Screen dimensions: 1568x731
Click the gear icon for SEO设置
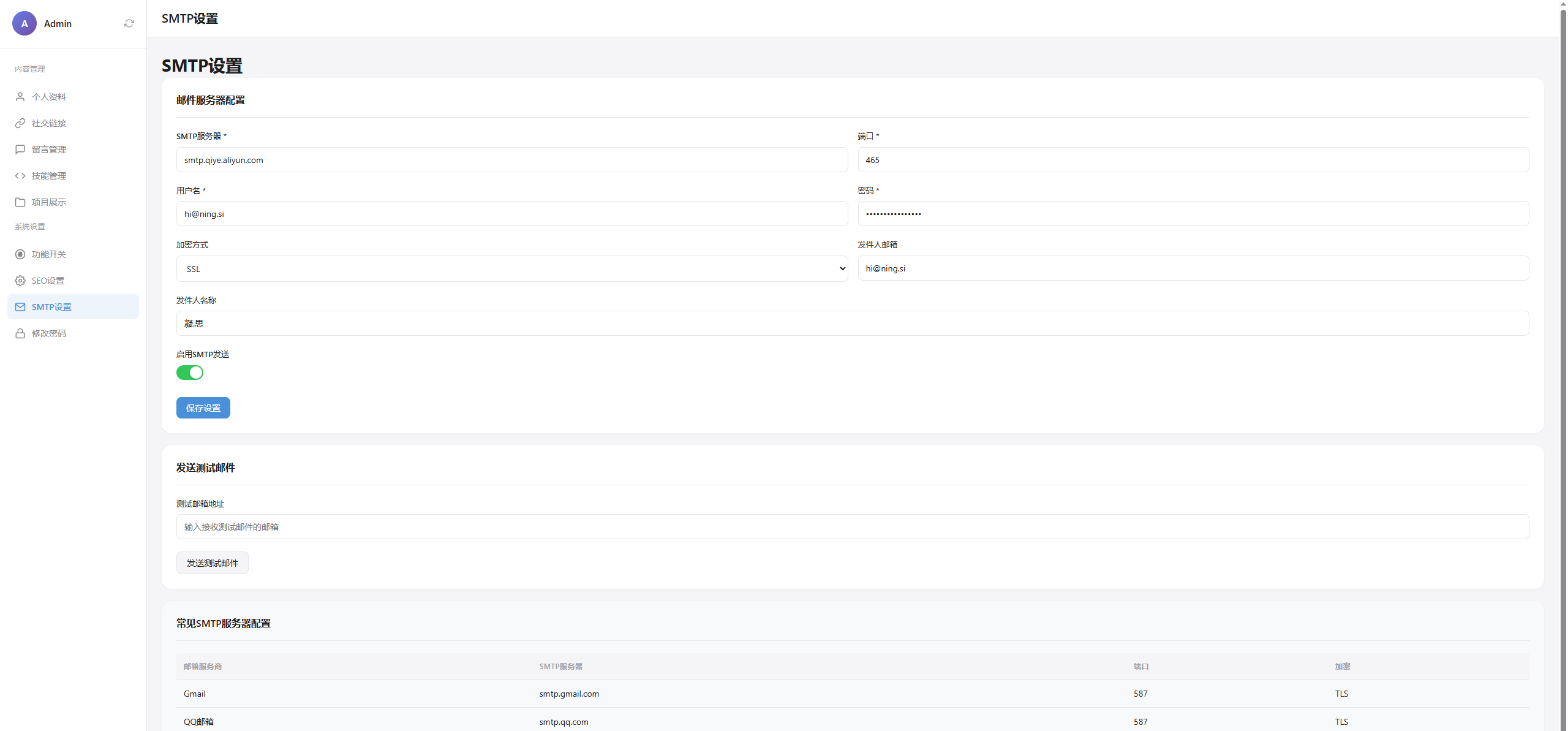pos(20,281)
